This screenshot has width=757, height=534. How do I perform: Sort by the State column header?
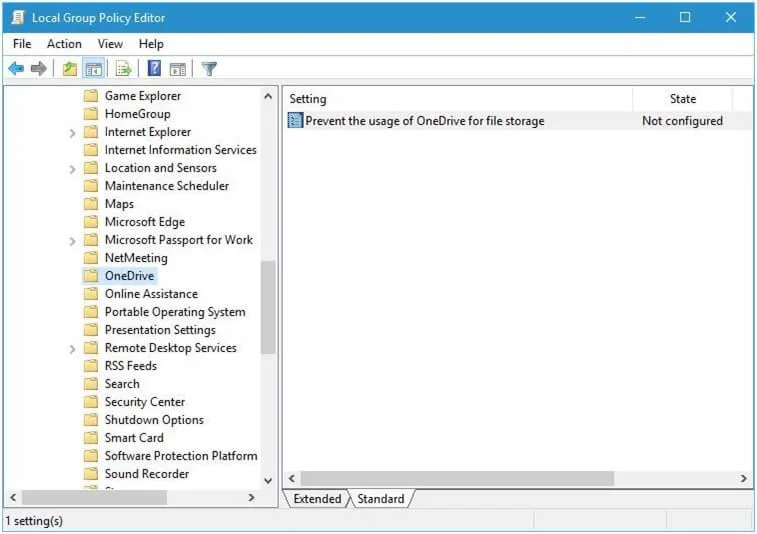[683, 99]
